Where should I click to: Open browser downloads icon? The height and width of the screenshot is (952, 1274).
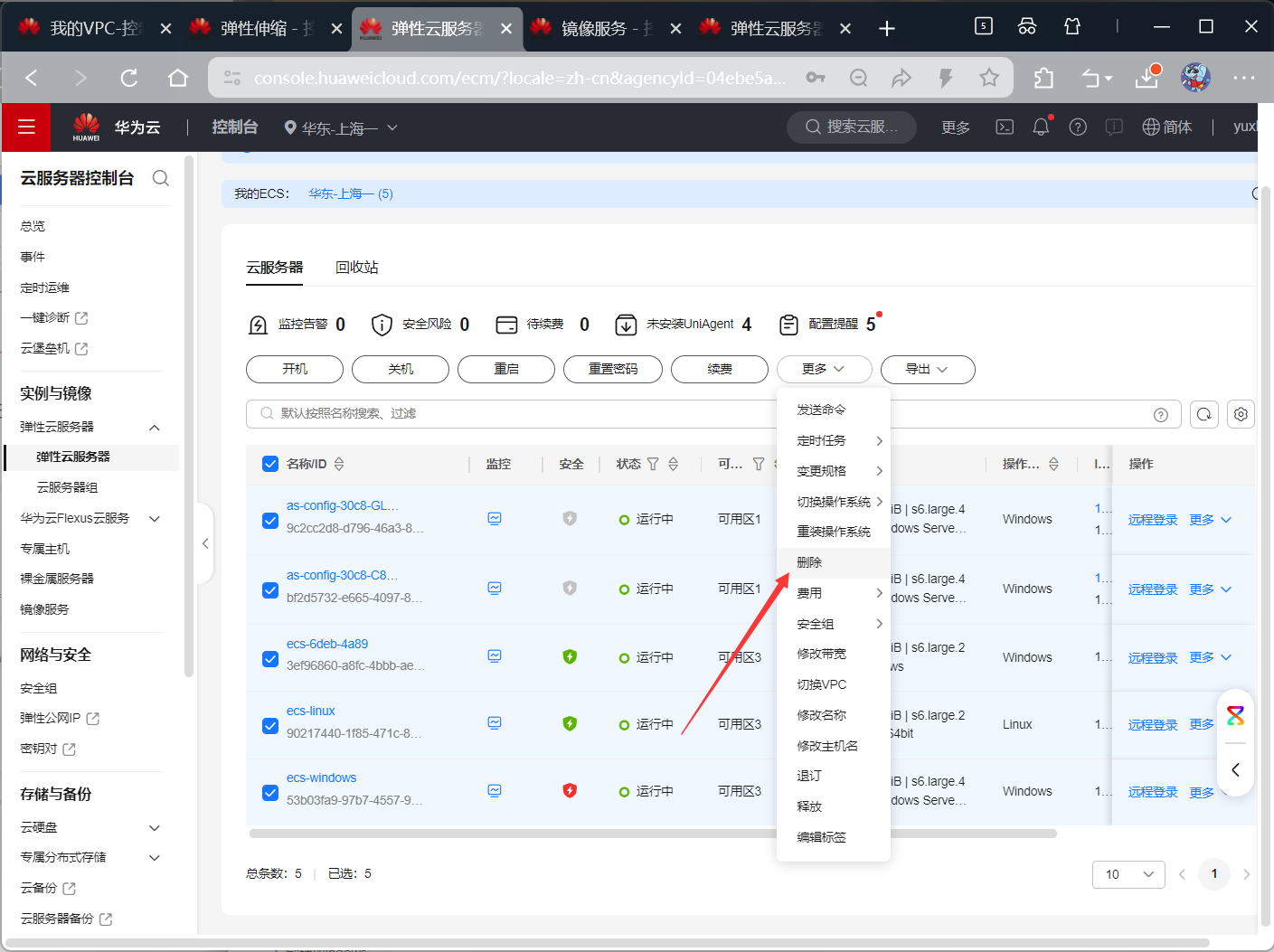(1147, 77)
